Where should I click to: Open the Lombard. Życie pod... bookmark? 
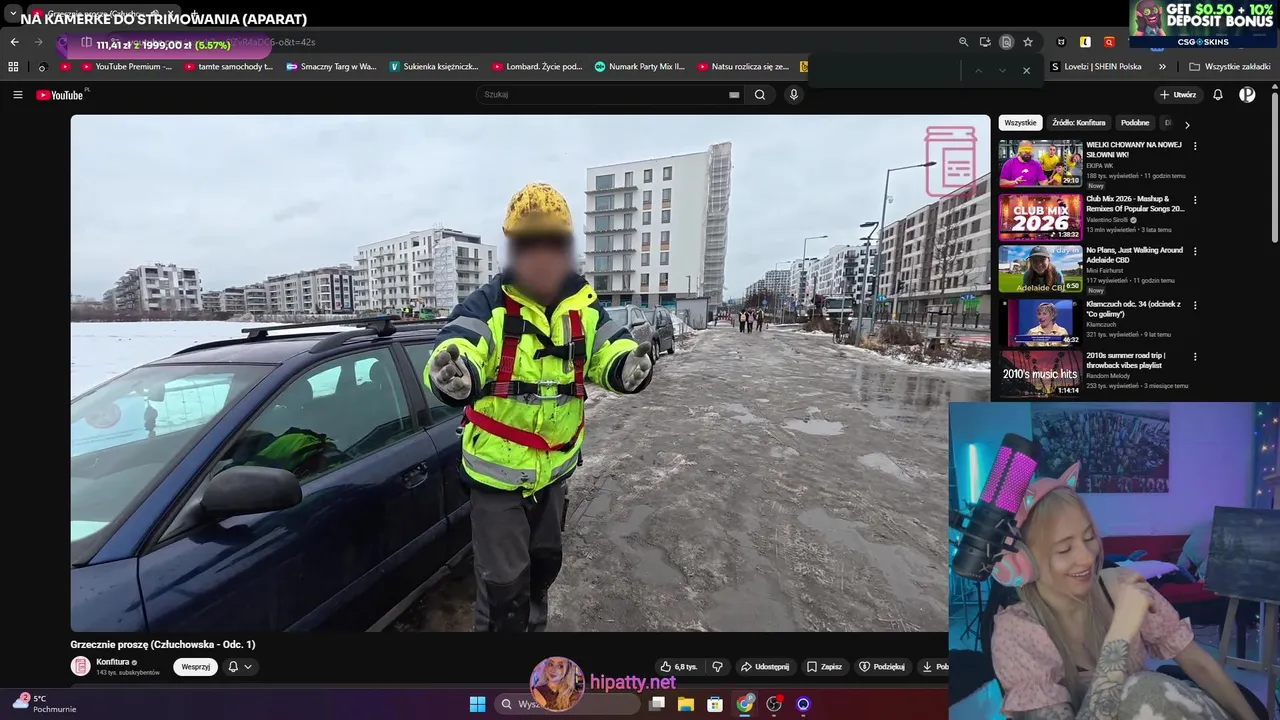(537, 67)
